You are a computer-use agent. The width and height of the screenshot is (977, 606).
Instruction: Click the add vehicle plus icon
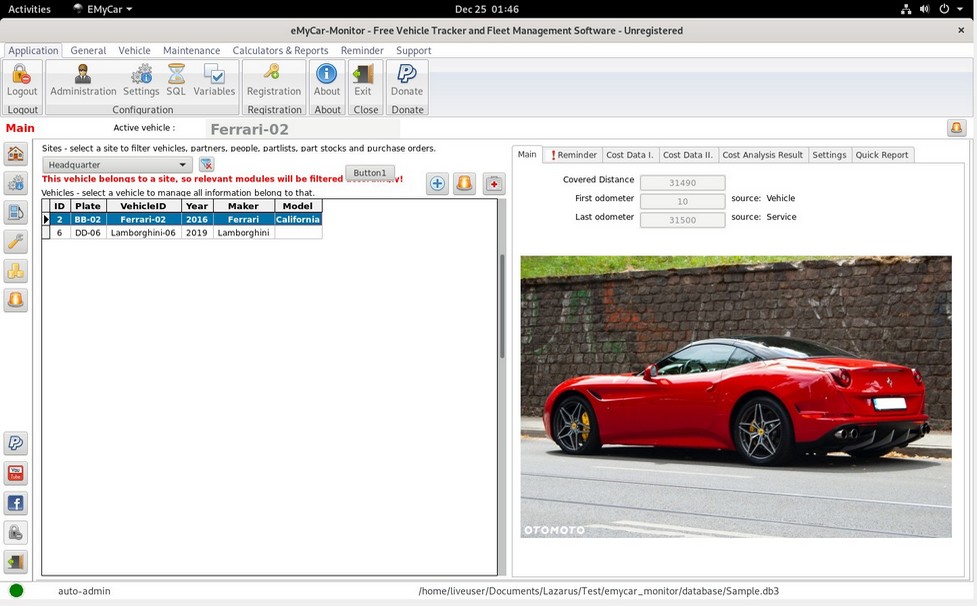coord(437,183)
